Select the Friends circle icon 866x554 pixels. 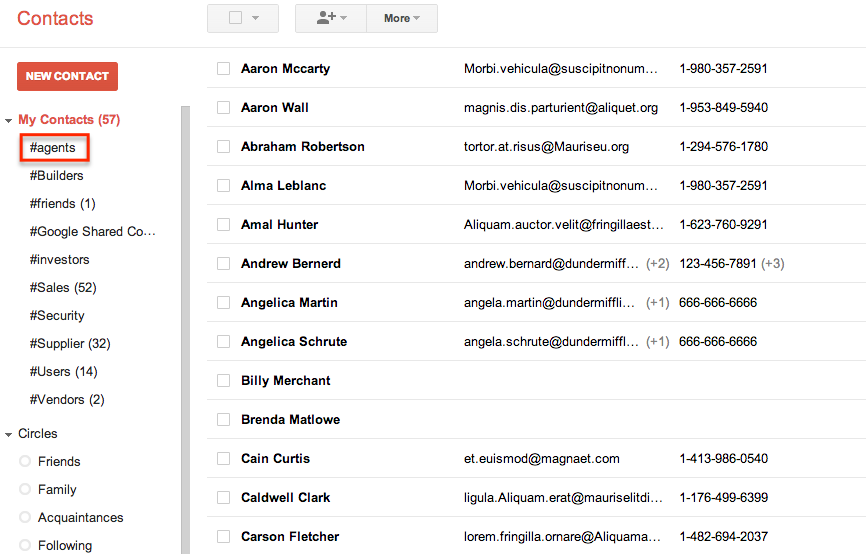point(25,461)
